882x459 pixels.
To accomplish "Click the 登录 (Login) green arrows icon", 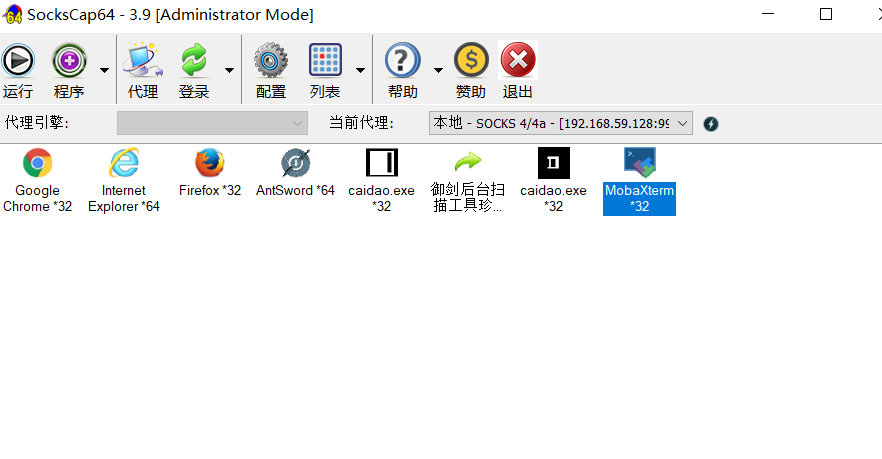I will point(194,60).
